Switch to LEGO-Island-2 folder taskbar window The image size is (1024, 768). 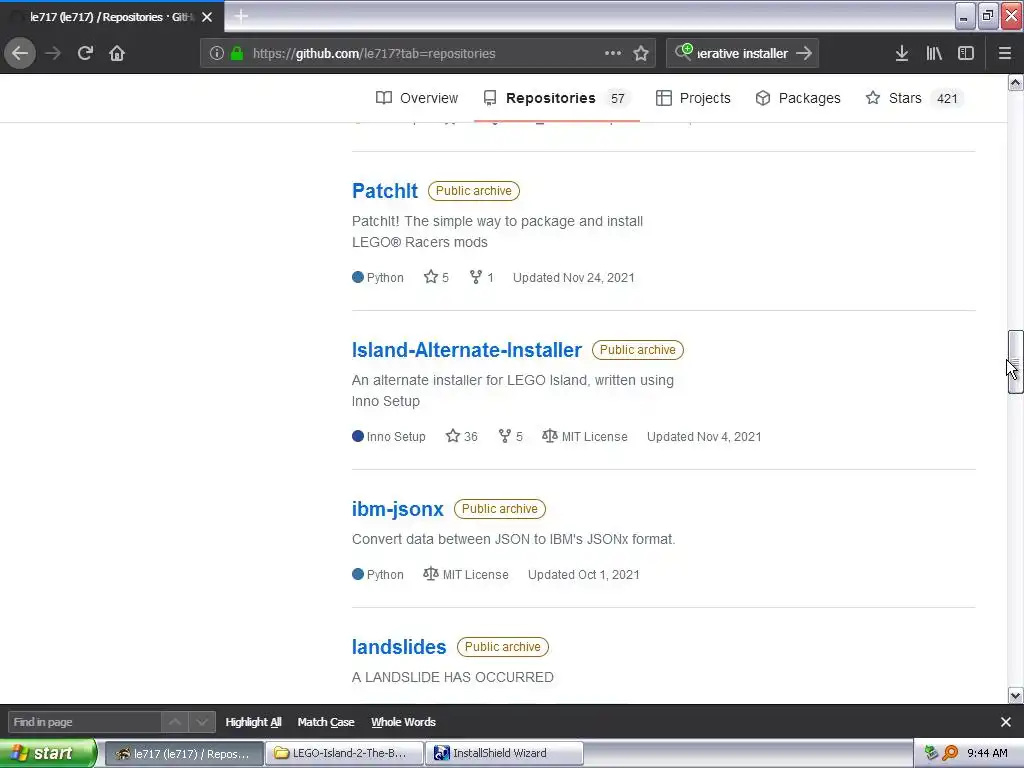(344, 753)
